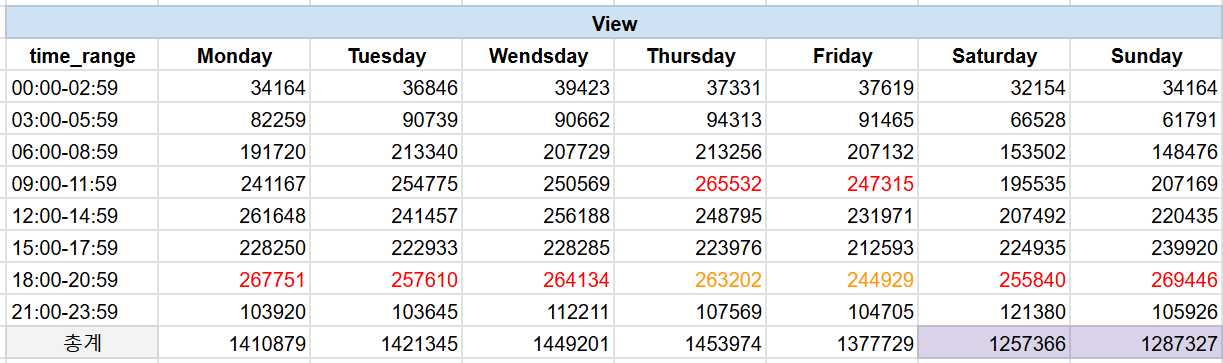Click the purple Saturday total 1257366
Screen dimensions: 1223x363
click(994, 344)
